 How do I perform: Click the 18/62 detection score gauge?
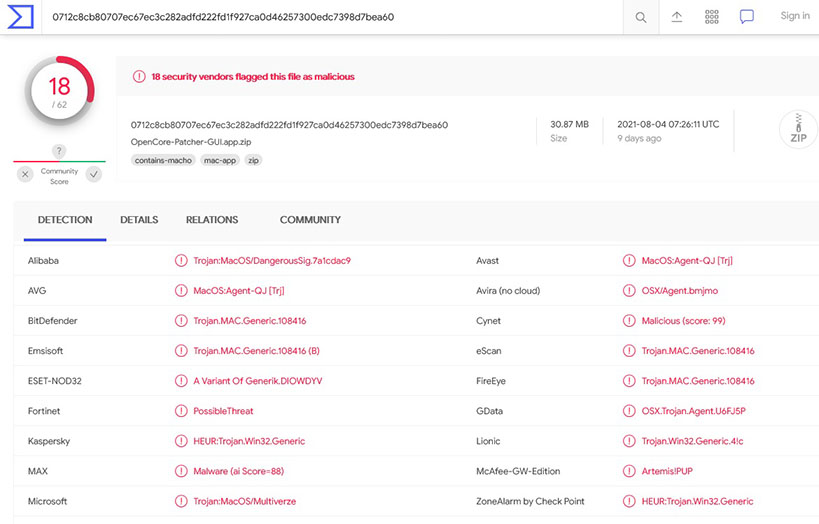[59, 90]
